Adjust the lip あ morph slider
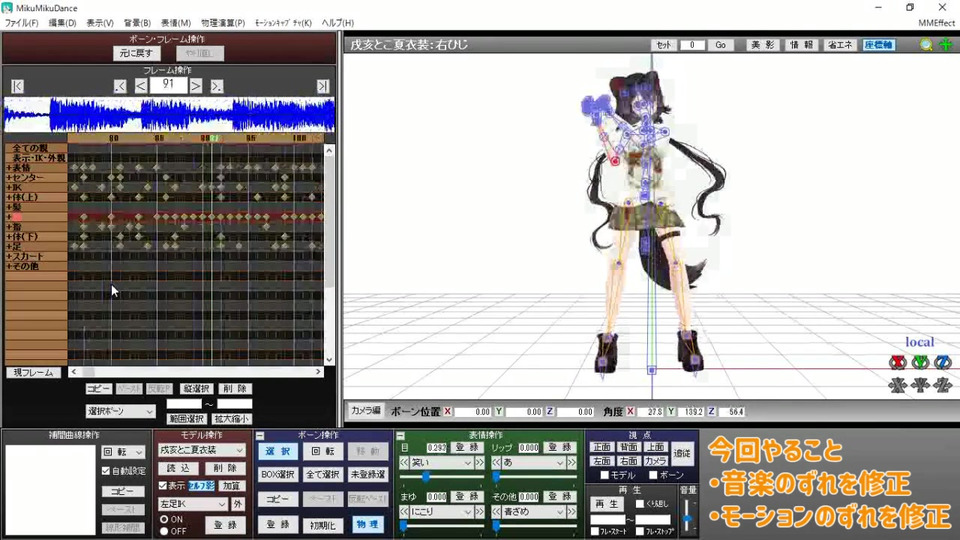Viewport: 960px width, 540px height. click(x=534, y=476)
